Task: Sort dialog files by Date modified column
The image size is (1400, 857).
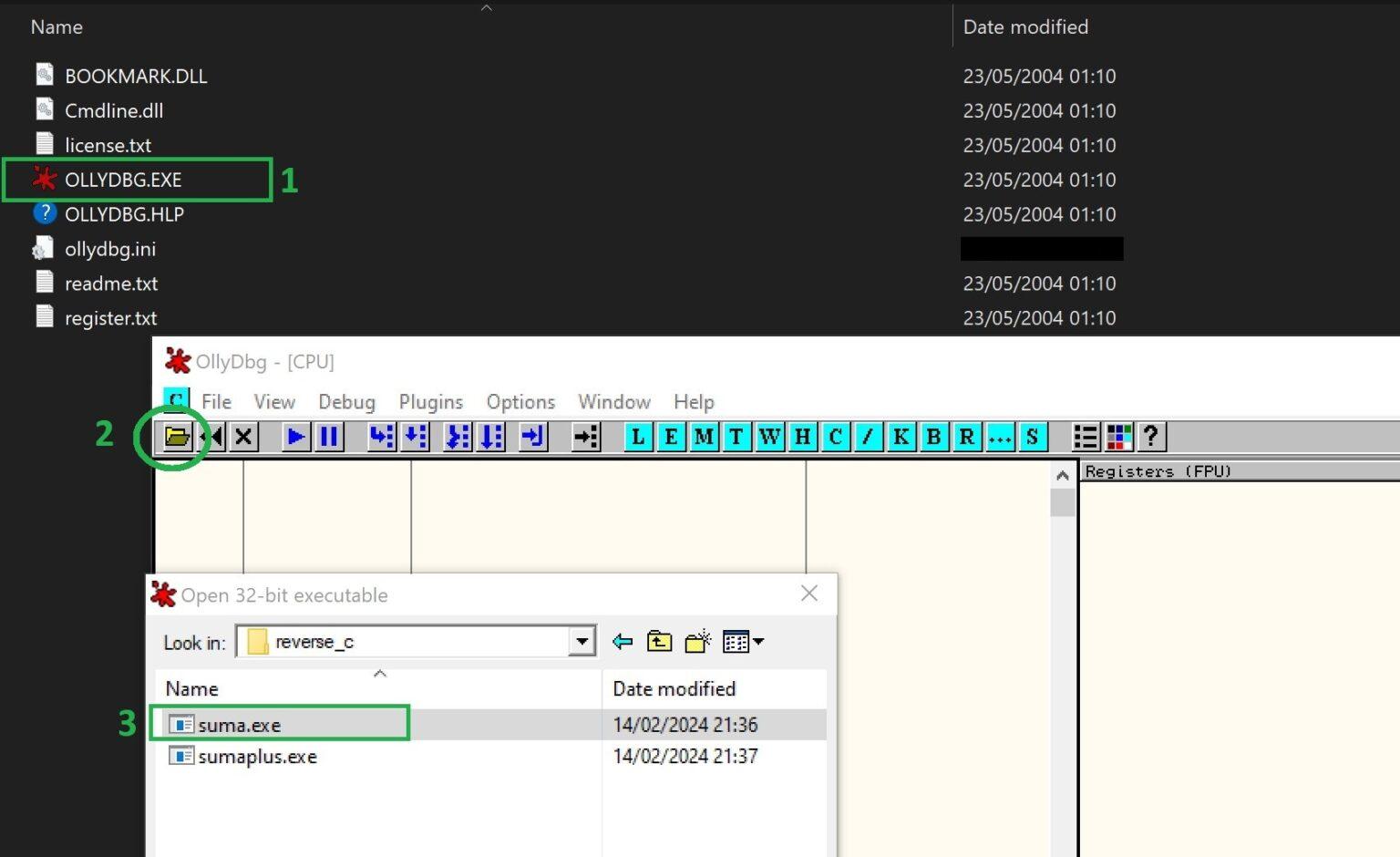Action: (x=674, y=688)
